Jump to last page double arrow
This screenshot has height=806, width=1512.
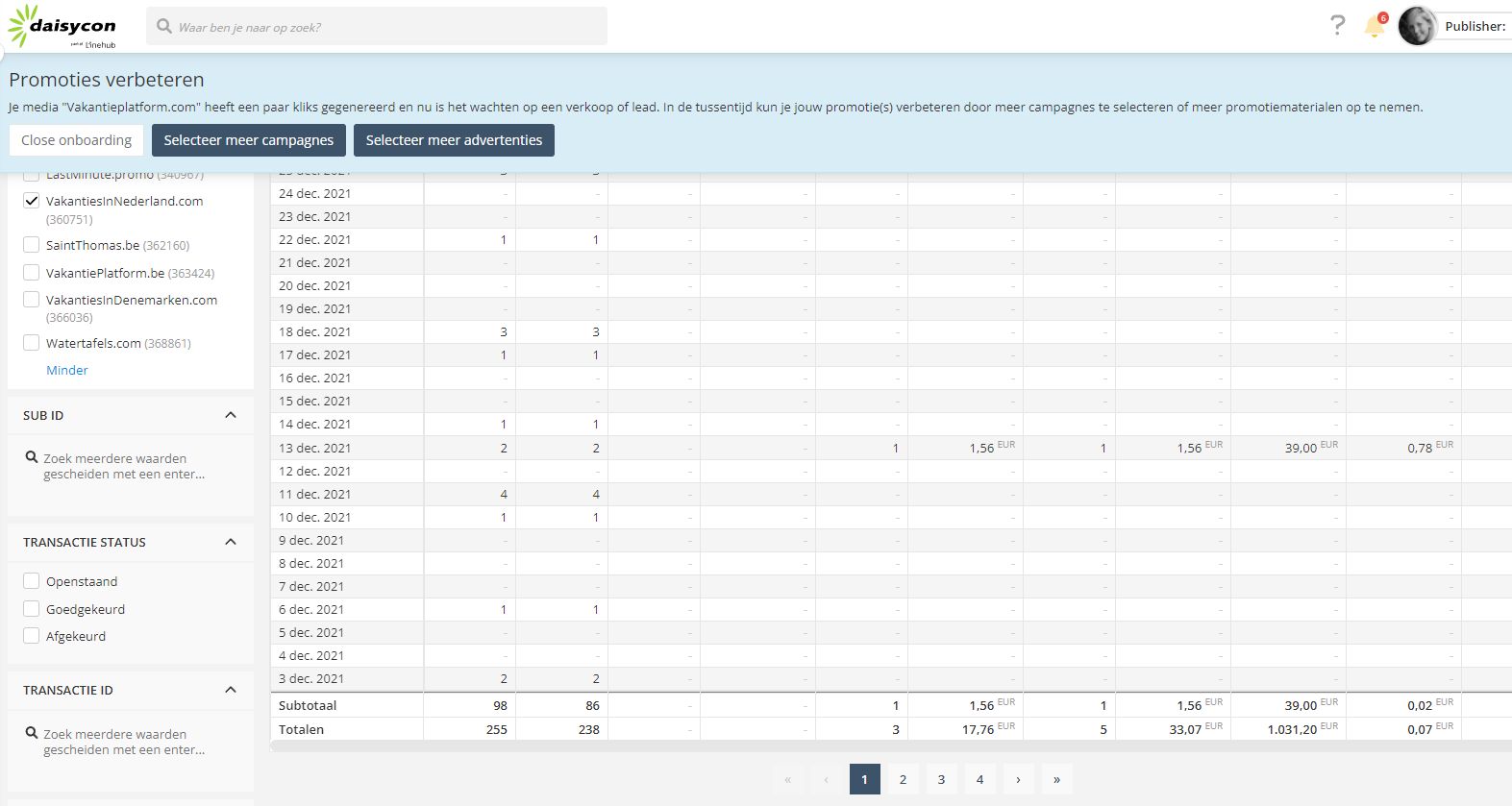[1057, 779]
